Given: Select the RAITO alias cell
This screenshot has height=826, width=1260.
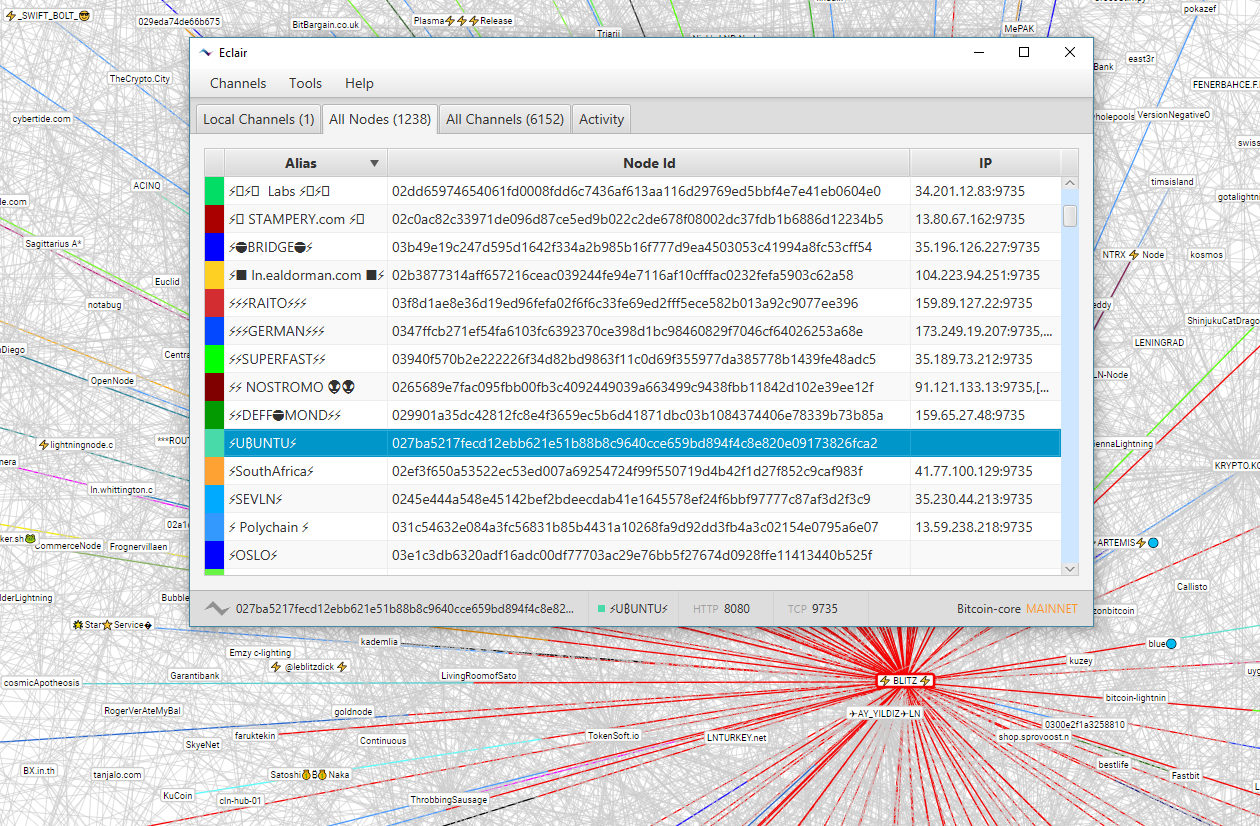Looking at the screenshot, I should [x=306, y=303].
